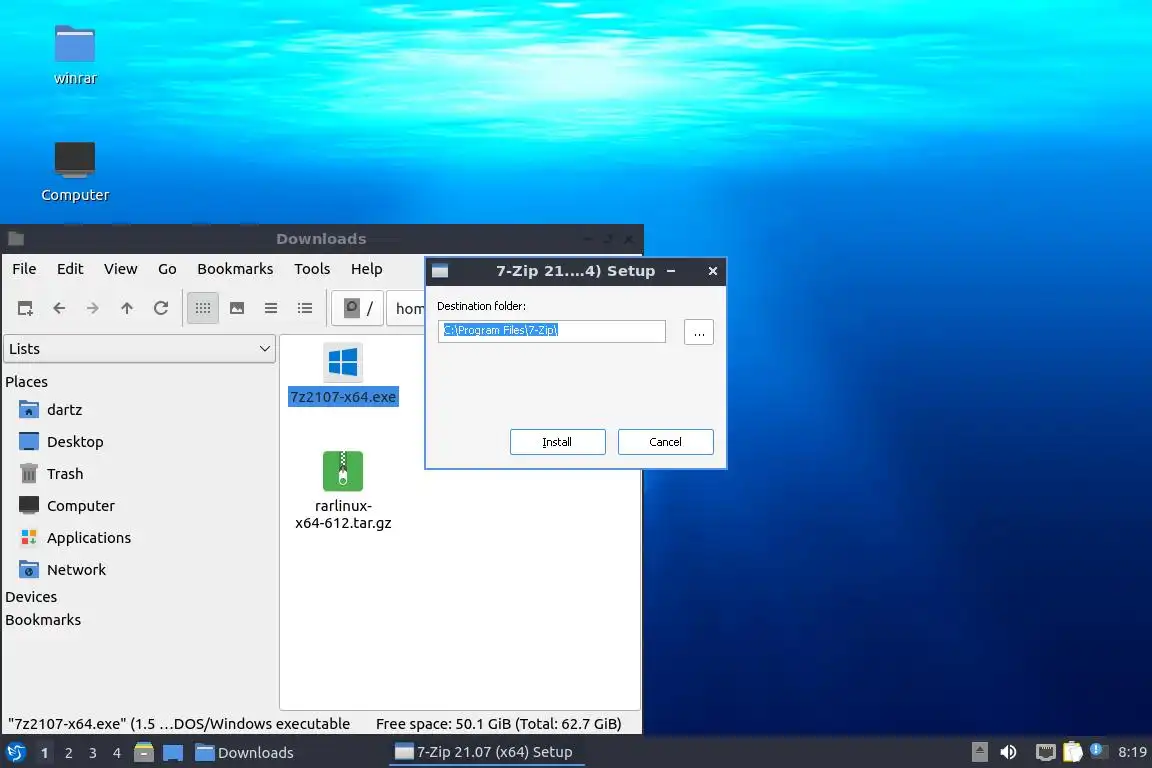Go back in Downloads file manager
The height and width of the screenshot is (768, 1152).
[59, 308]
